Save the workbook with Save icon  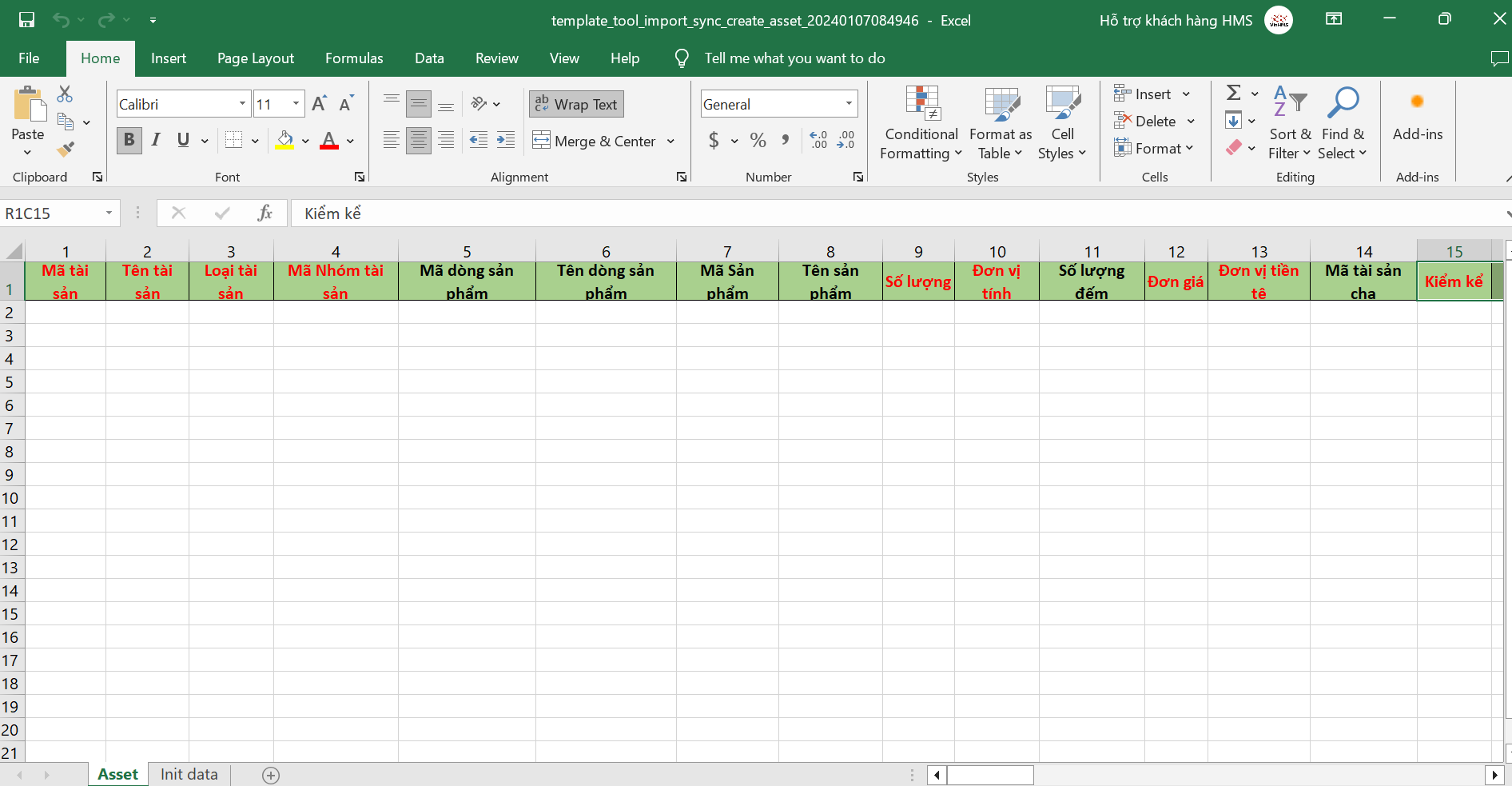click(x=26, y=20)
